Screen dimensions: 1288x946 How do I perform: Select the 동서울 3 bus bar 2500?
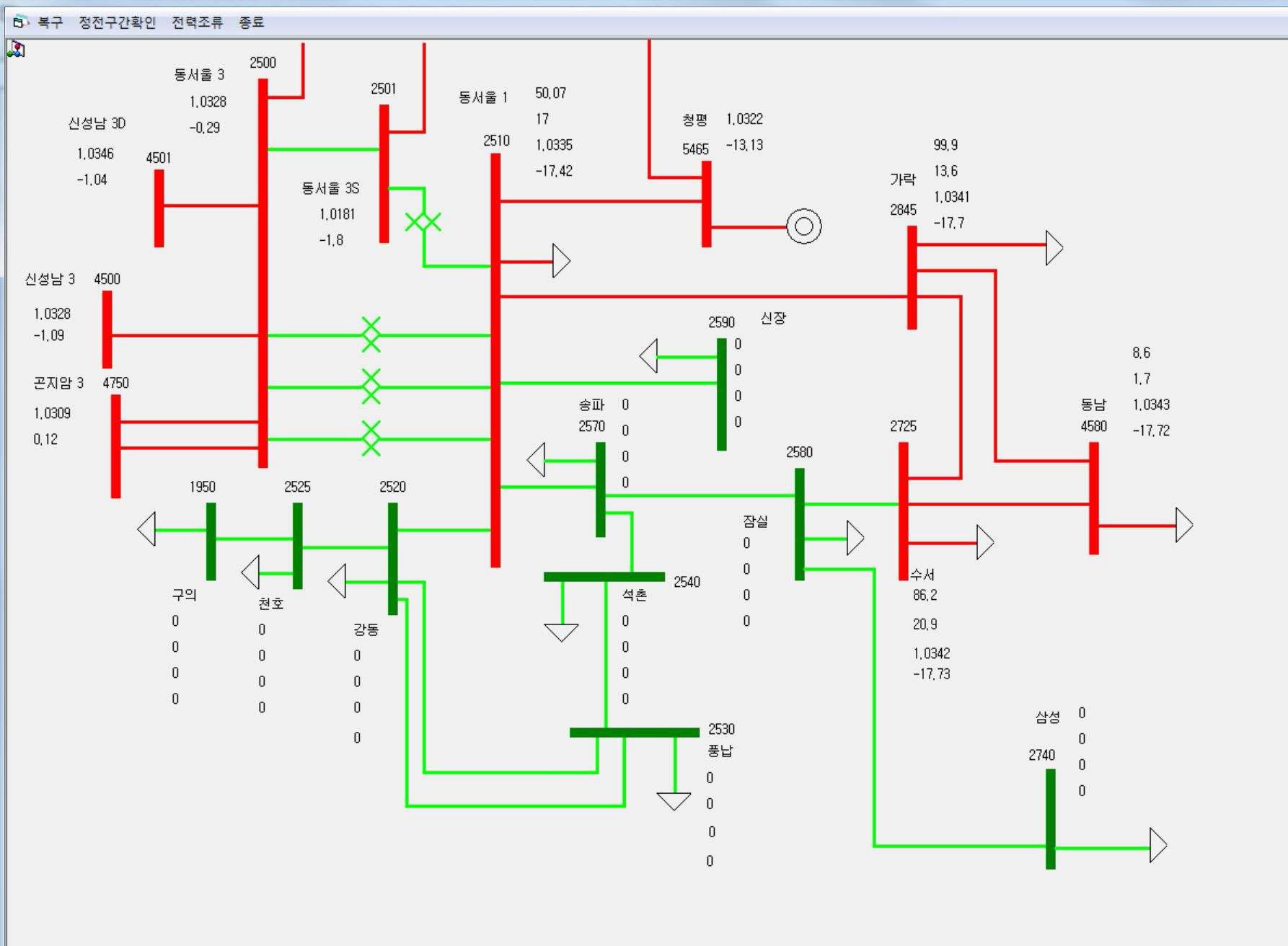pos(263,273)
